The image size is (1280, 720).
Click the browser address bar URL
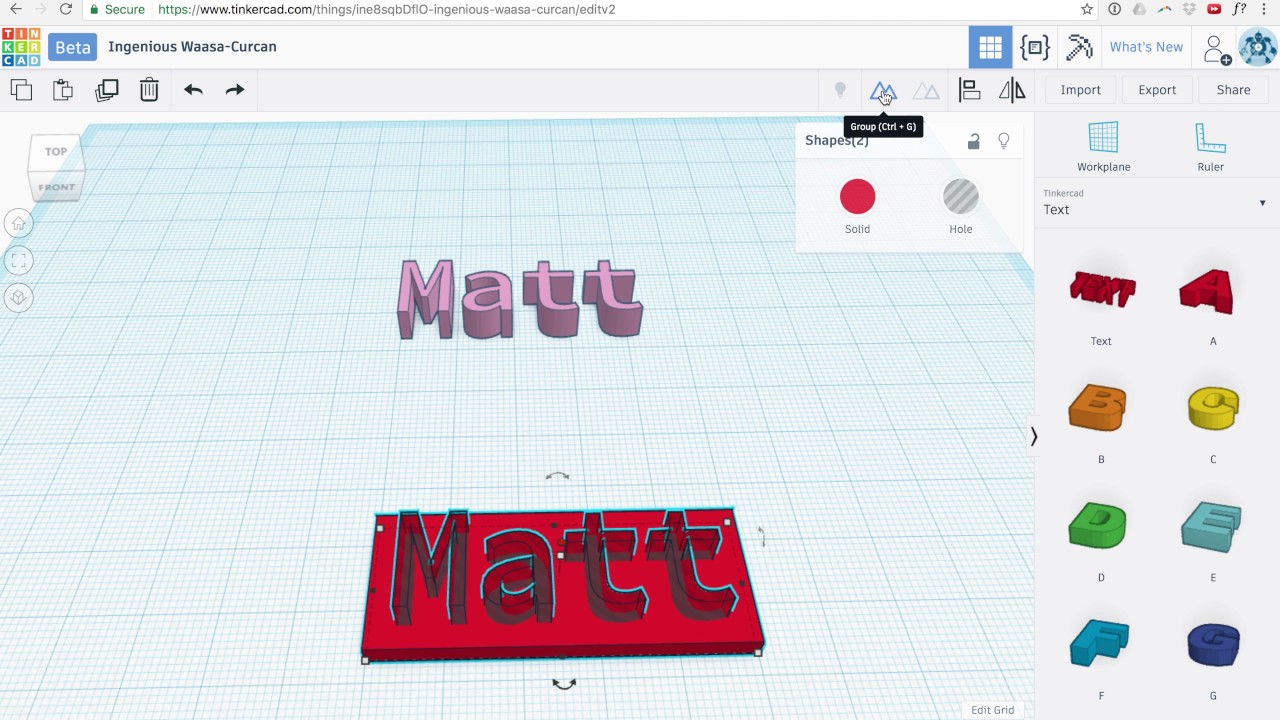(387, 9)
